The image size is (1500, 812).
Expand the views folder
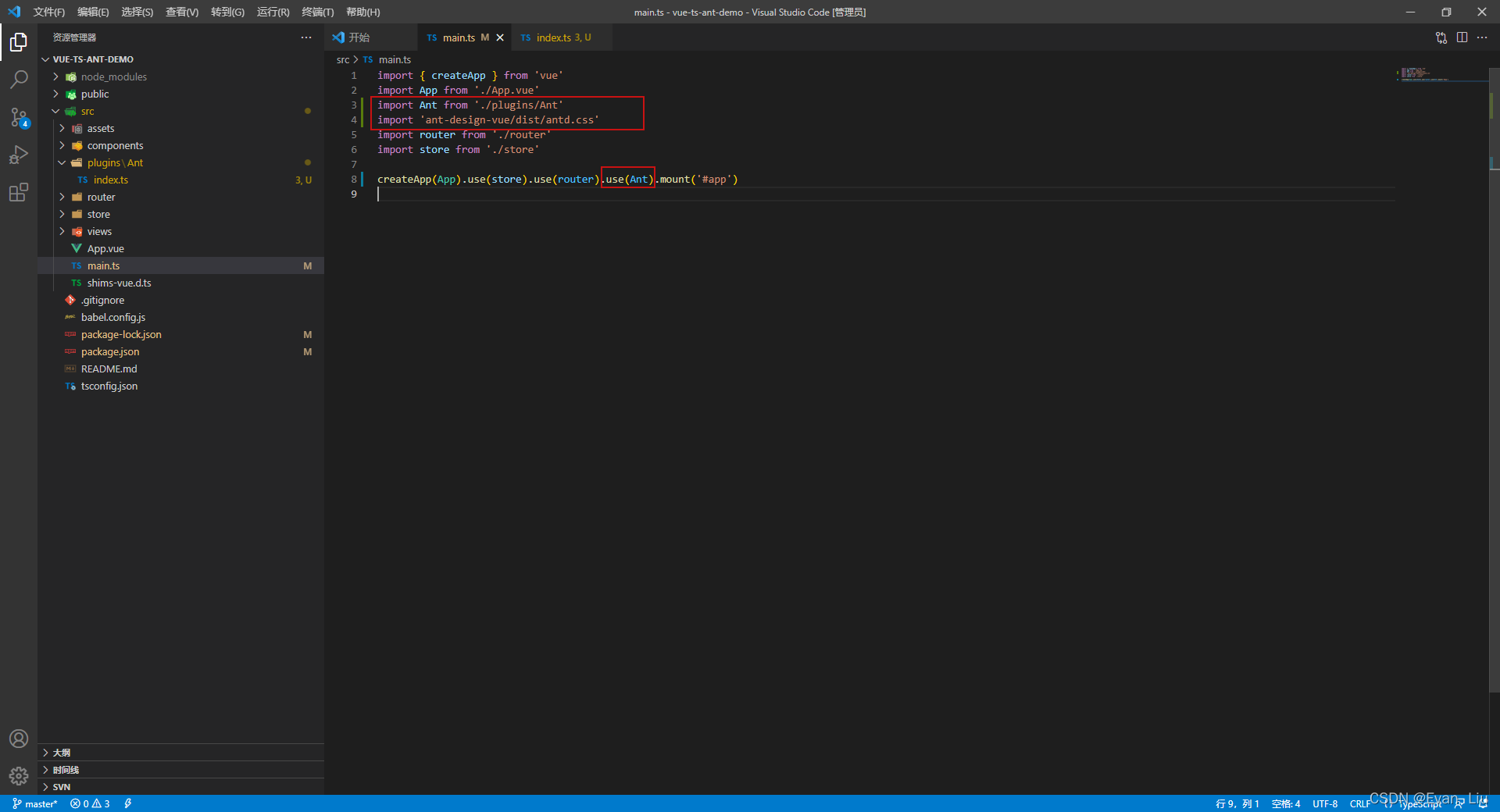pyautogui.click(x=62, y=231)
